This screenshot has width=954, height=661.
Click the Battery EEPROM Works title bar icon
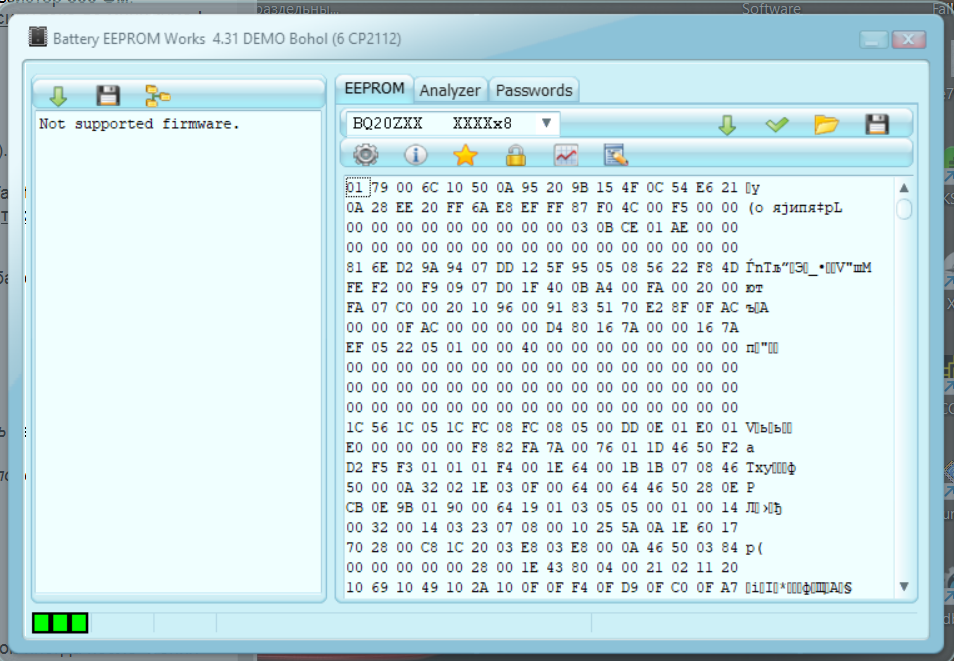[38, 37]
